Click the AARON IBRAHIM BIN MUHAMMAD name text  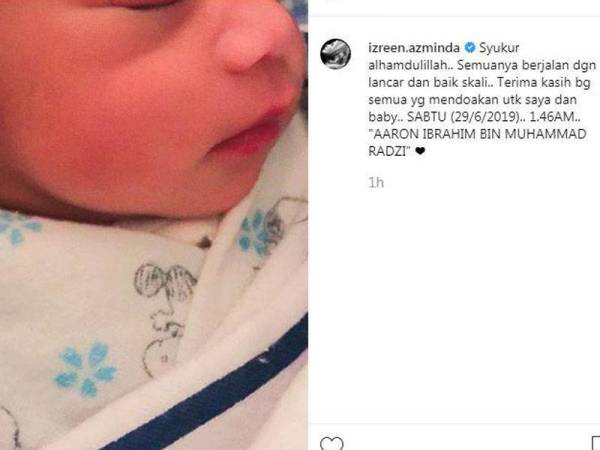tap(480, 134)
